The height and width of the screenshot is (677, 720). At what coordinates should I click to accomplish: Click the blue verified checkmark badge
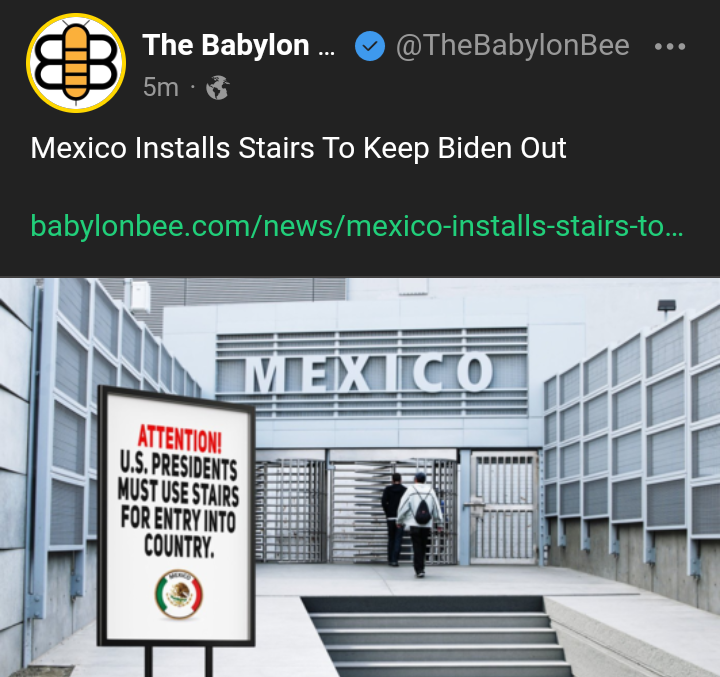coord(370,46)
